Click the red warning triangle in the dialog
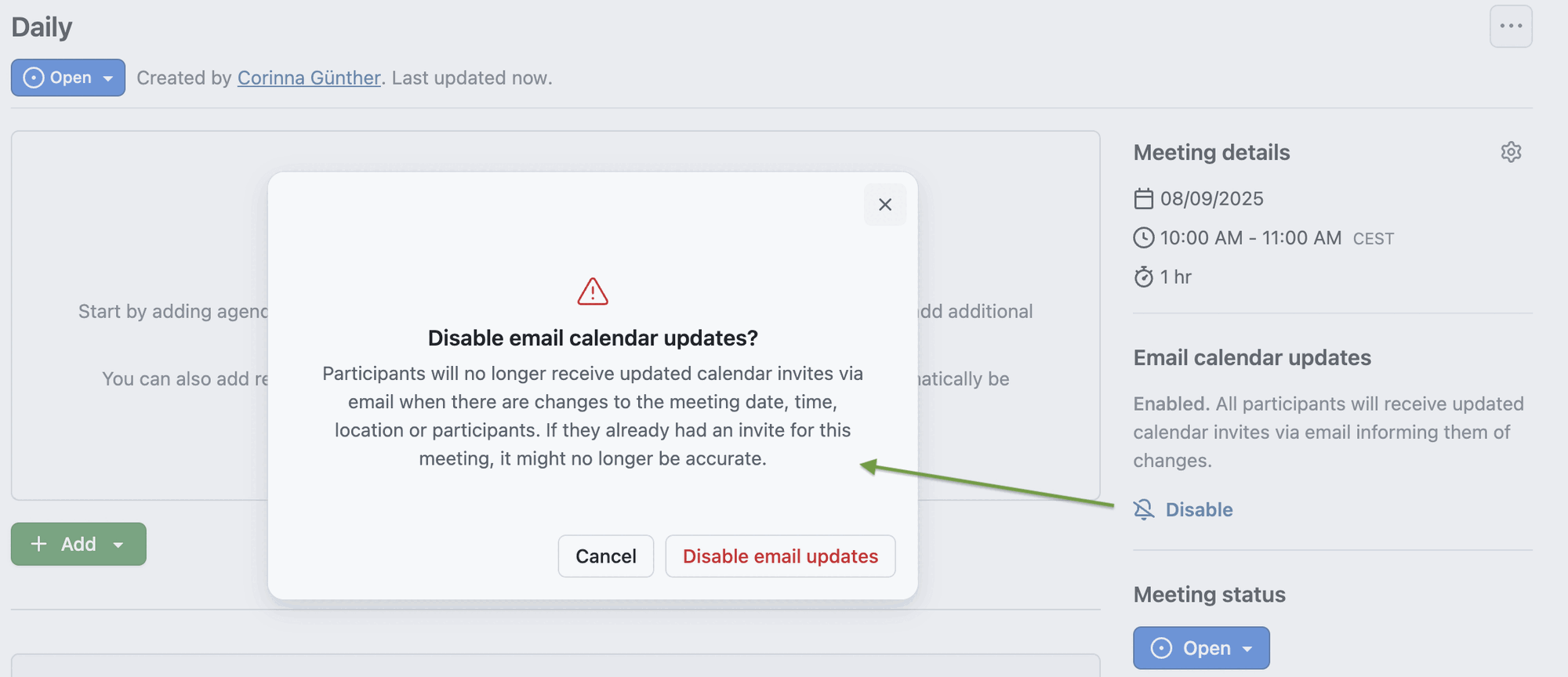This screenshot has height=677, width=1568. click(592, 291)
